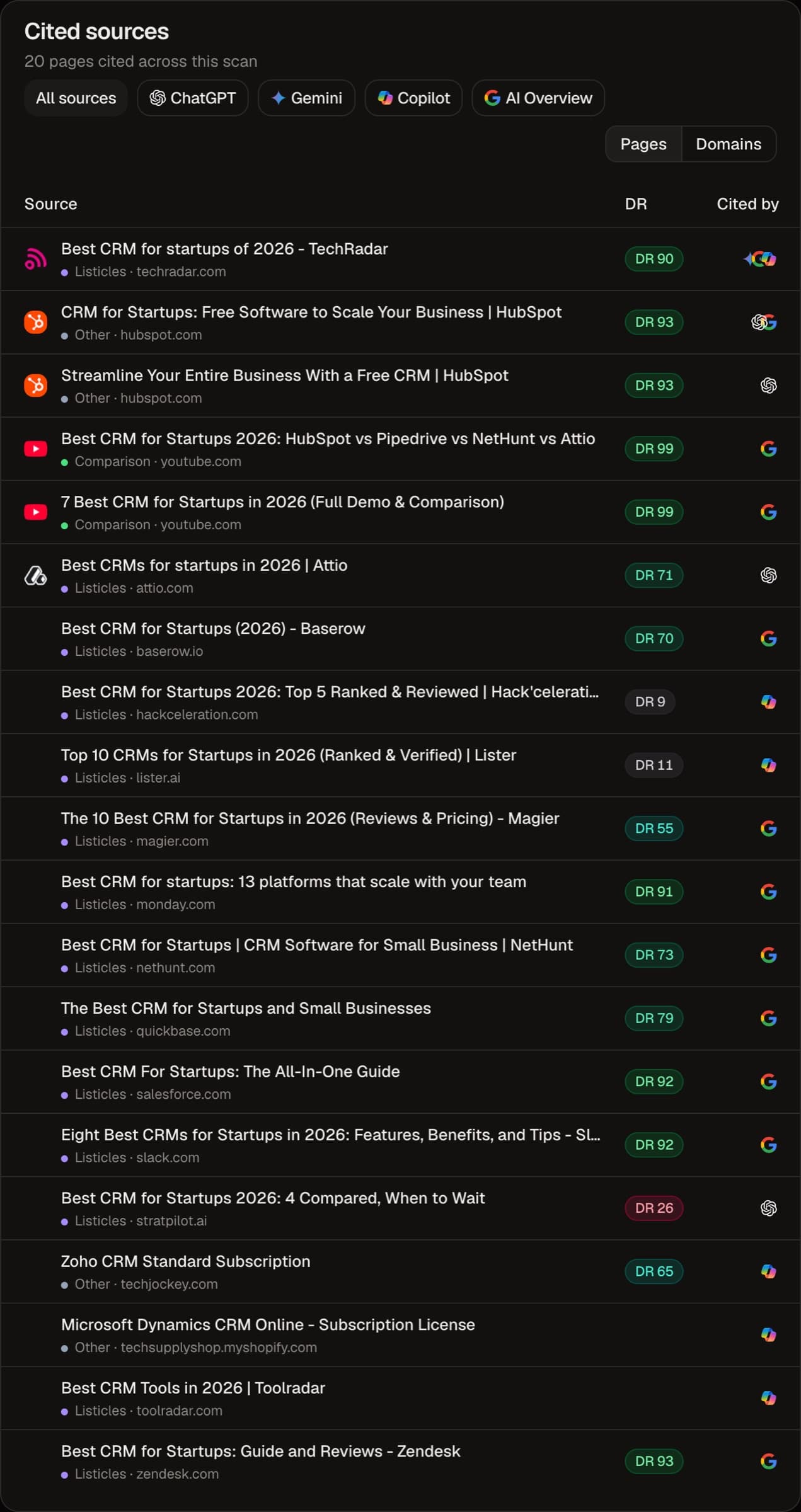Click the Attio logo icon
The image size is (801, 1512).
[36, 575]
